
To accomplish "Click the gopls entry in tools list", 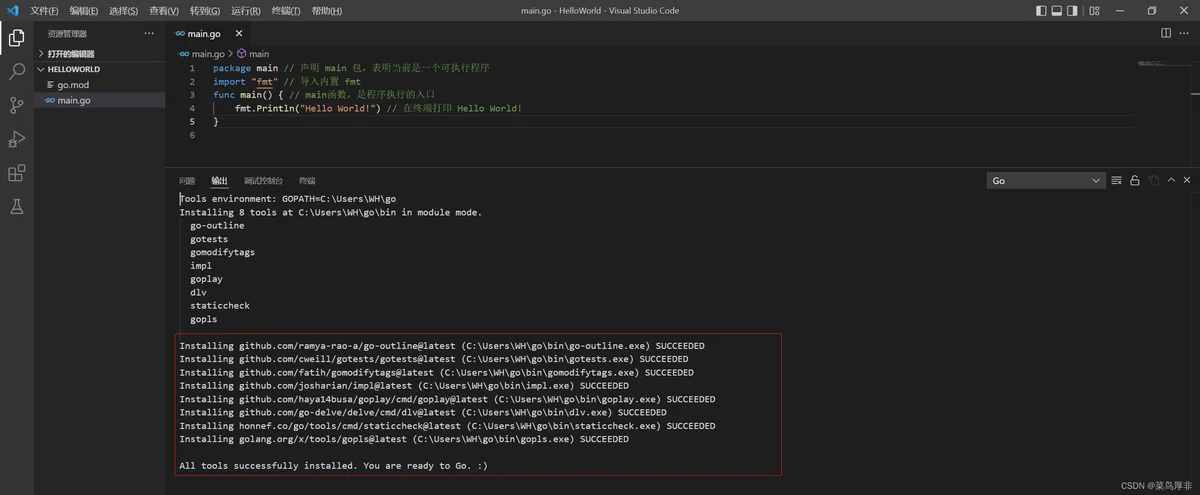I will (203, 319).
